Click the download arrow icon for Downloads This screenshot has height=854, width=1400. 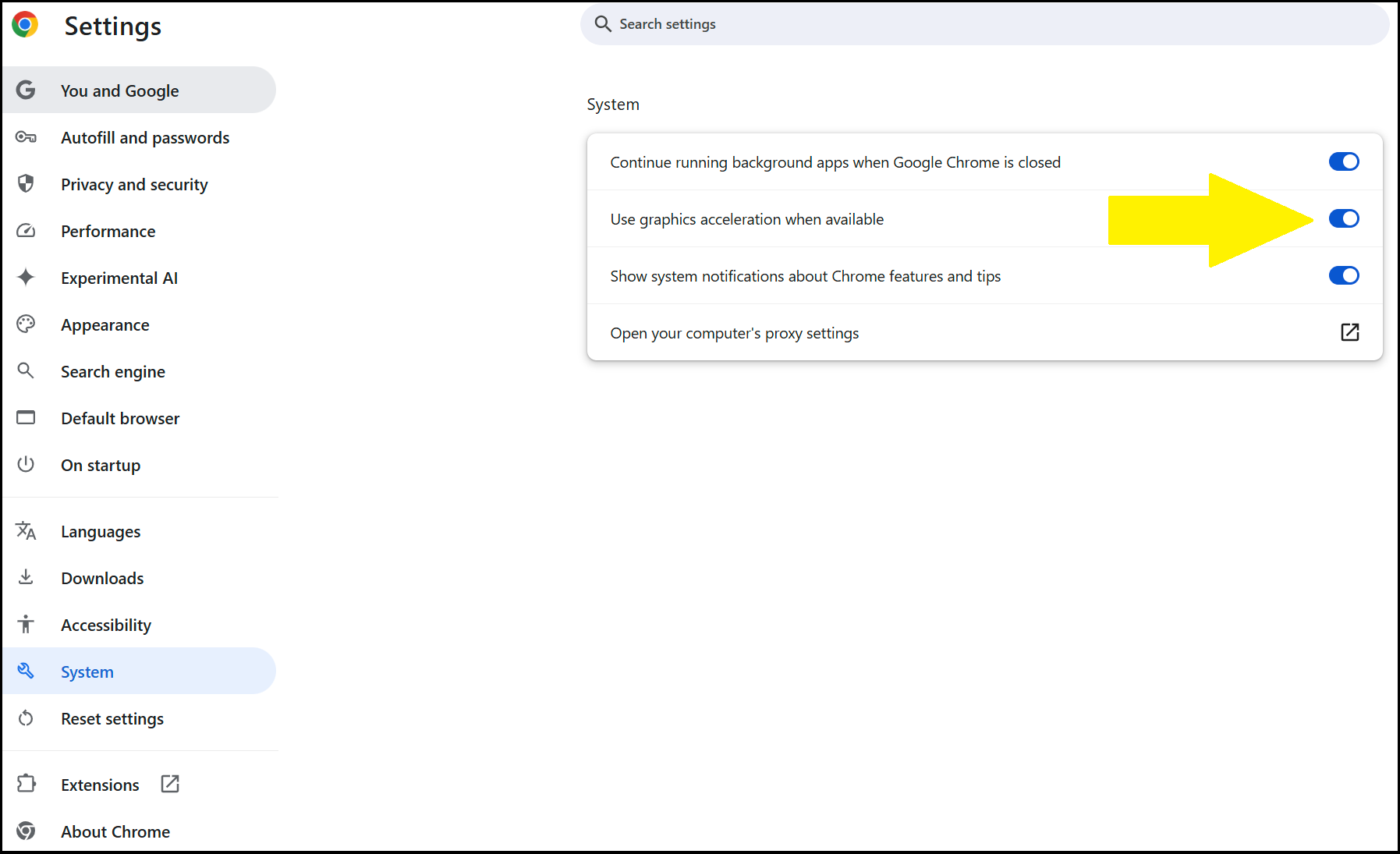[x=26, y=577]
